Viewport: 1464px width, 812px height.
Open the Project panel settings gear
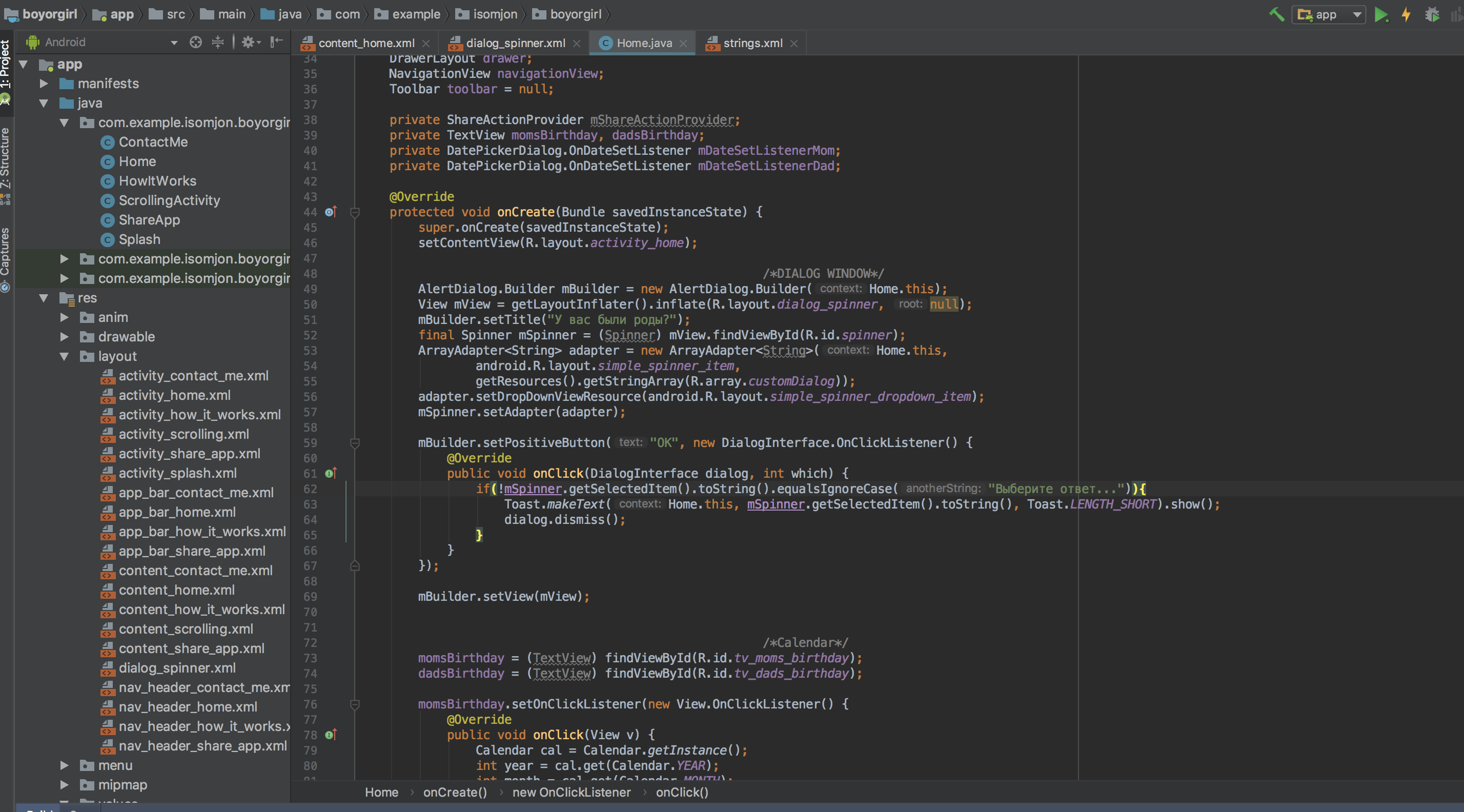click(x=251, y=42)
